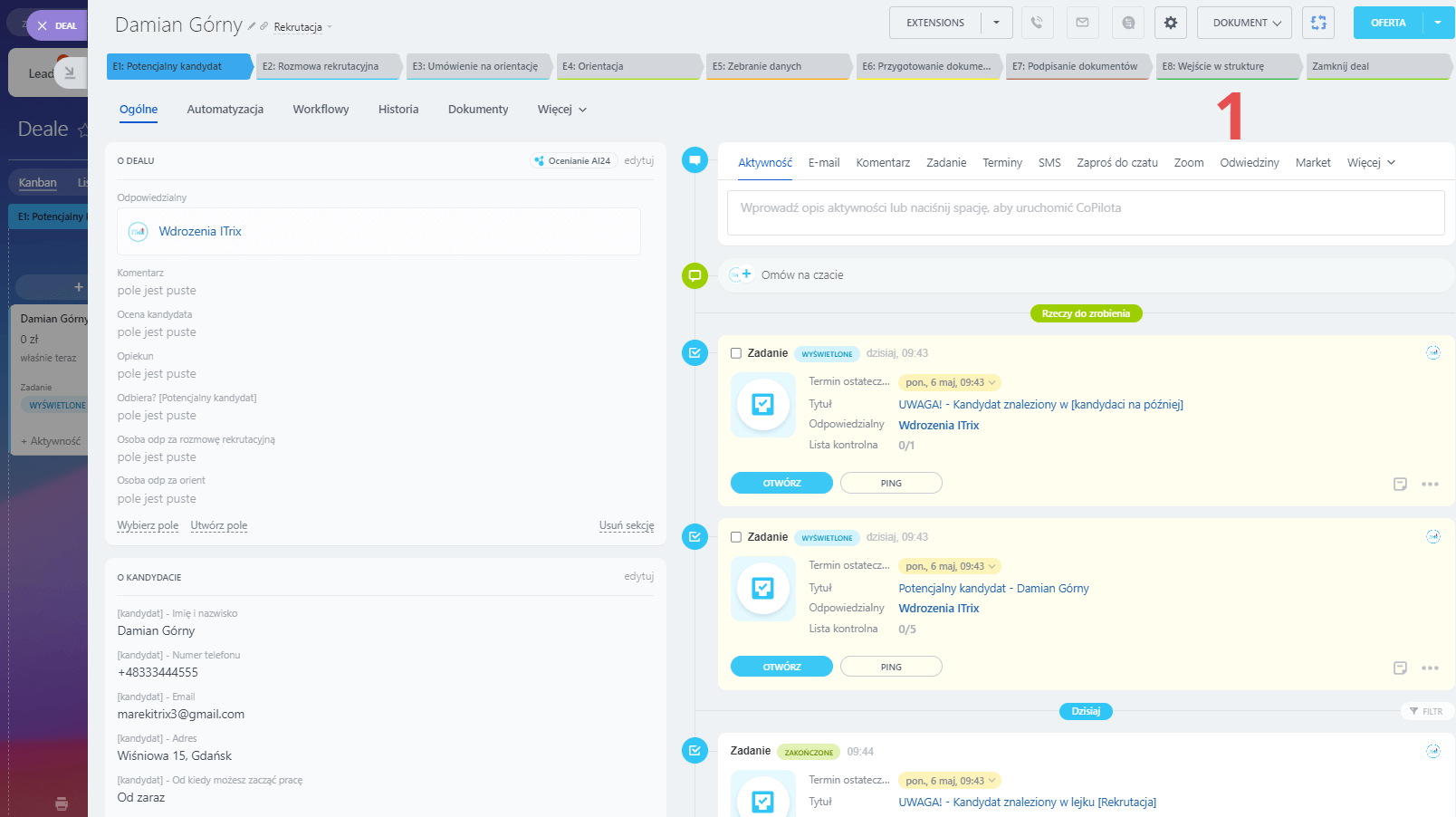This screenshot has height=817, width=1456.
Task: Click the blue sync arrows icon
Action: point(1318,23)
